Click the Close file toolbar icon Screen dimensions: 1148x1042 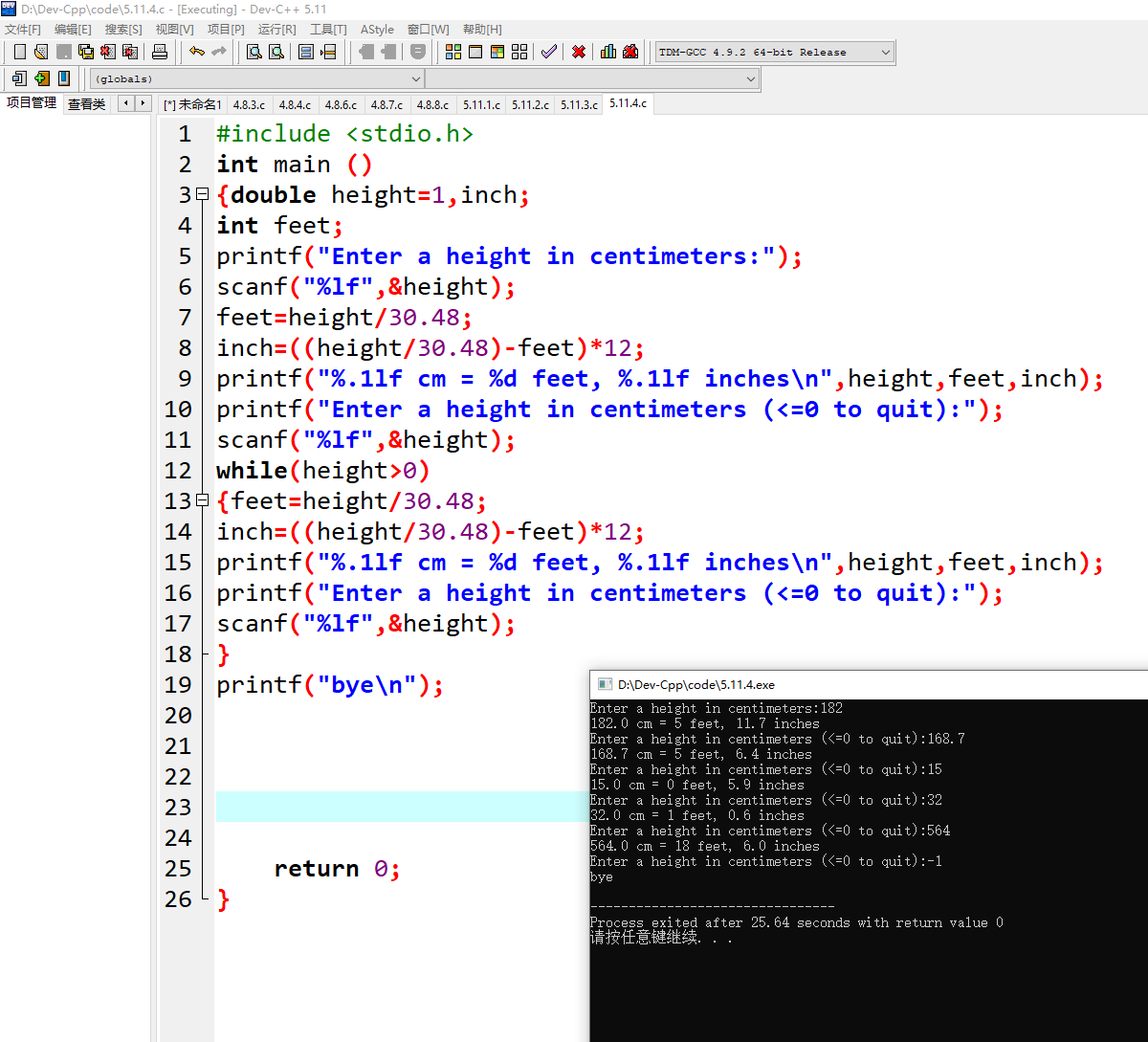107,52
